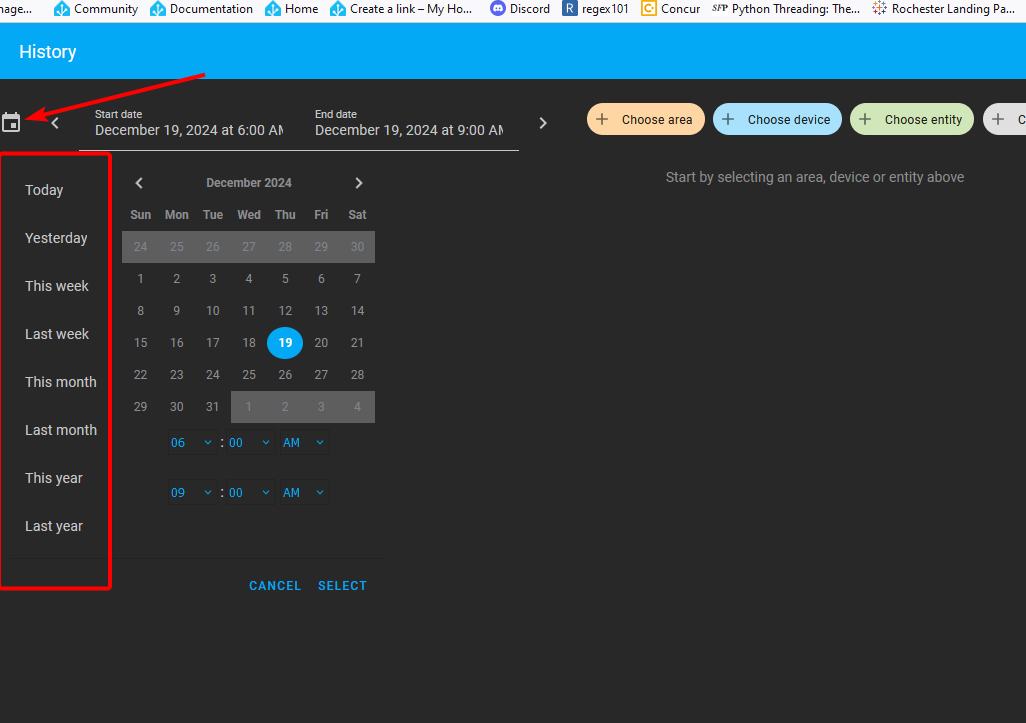The height and width of the screenshot is (723, 1026).
Task: Open the regex101 bookmark
Action: point(595,9)
